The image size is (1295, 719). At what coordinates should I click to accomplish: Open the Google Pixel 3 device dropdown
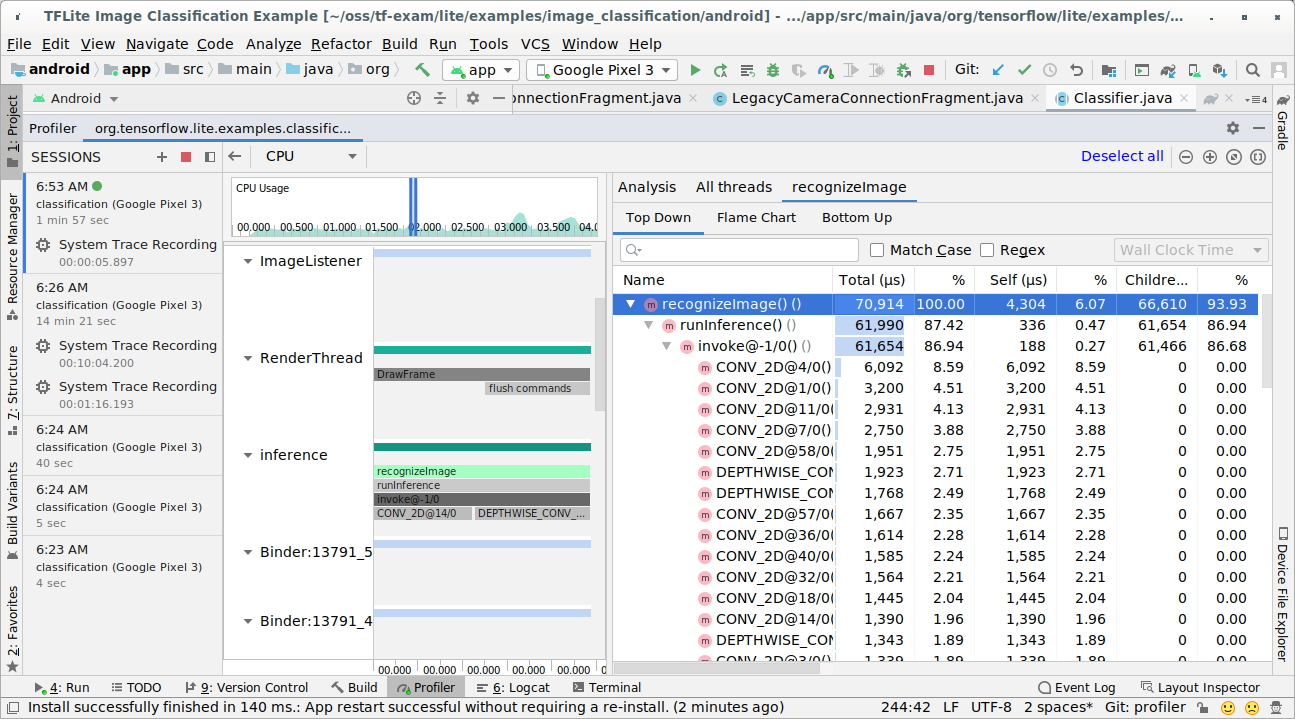(x=601, y=70)
